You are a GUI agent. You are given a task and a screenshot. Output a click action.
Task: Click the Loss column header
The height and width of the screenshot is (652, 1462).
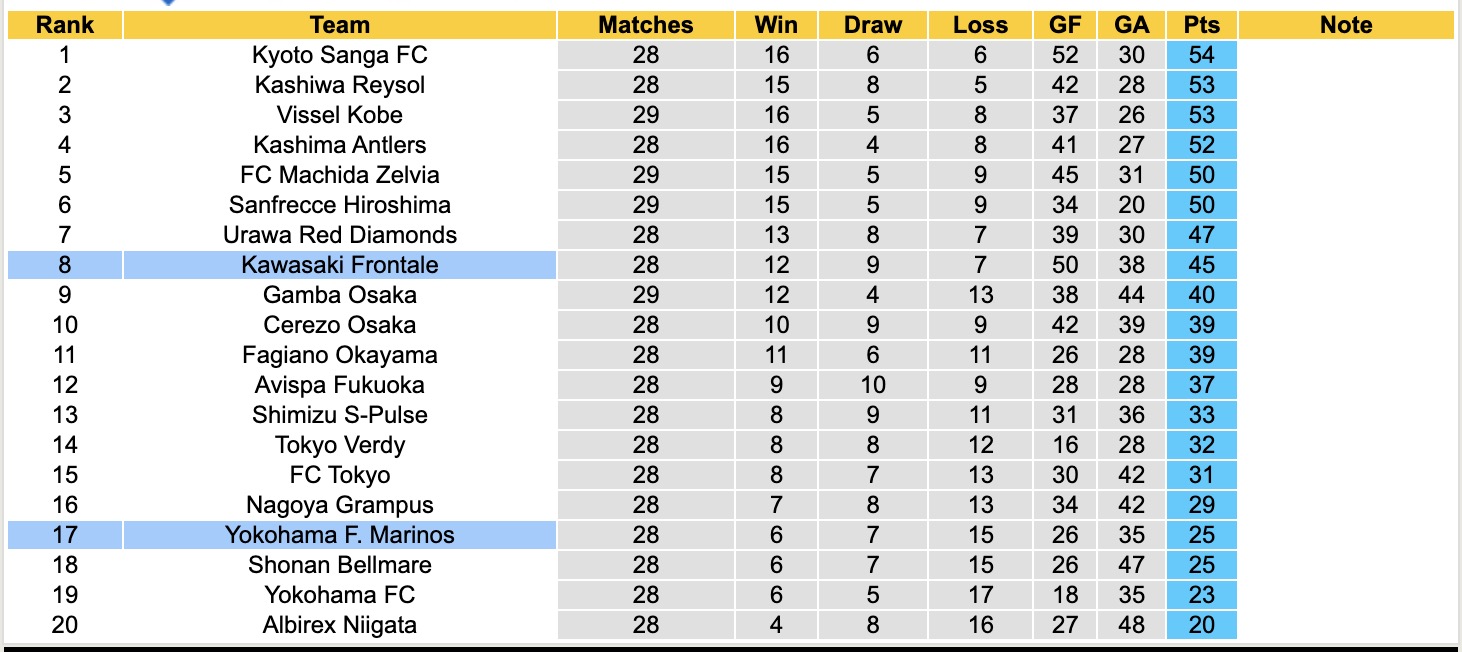pyautogui.click(x=980, y=25)
